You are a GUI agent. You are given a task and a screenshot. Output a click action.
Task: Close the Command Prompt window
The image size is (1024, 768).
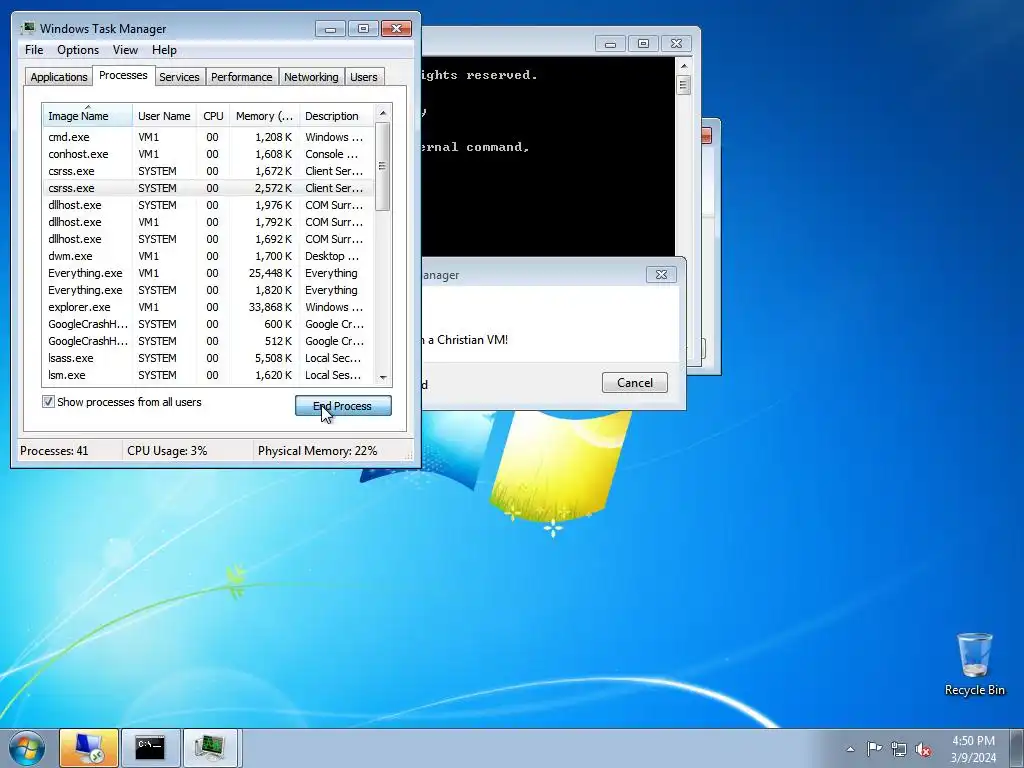(x=677, y=44)
